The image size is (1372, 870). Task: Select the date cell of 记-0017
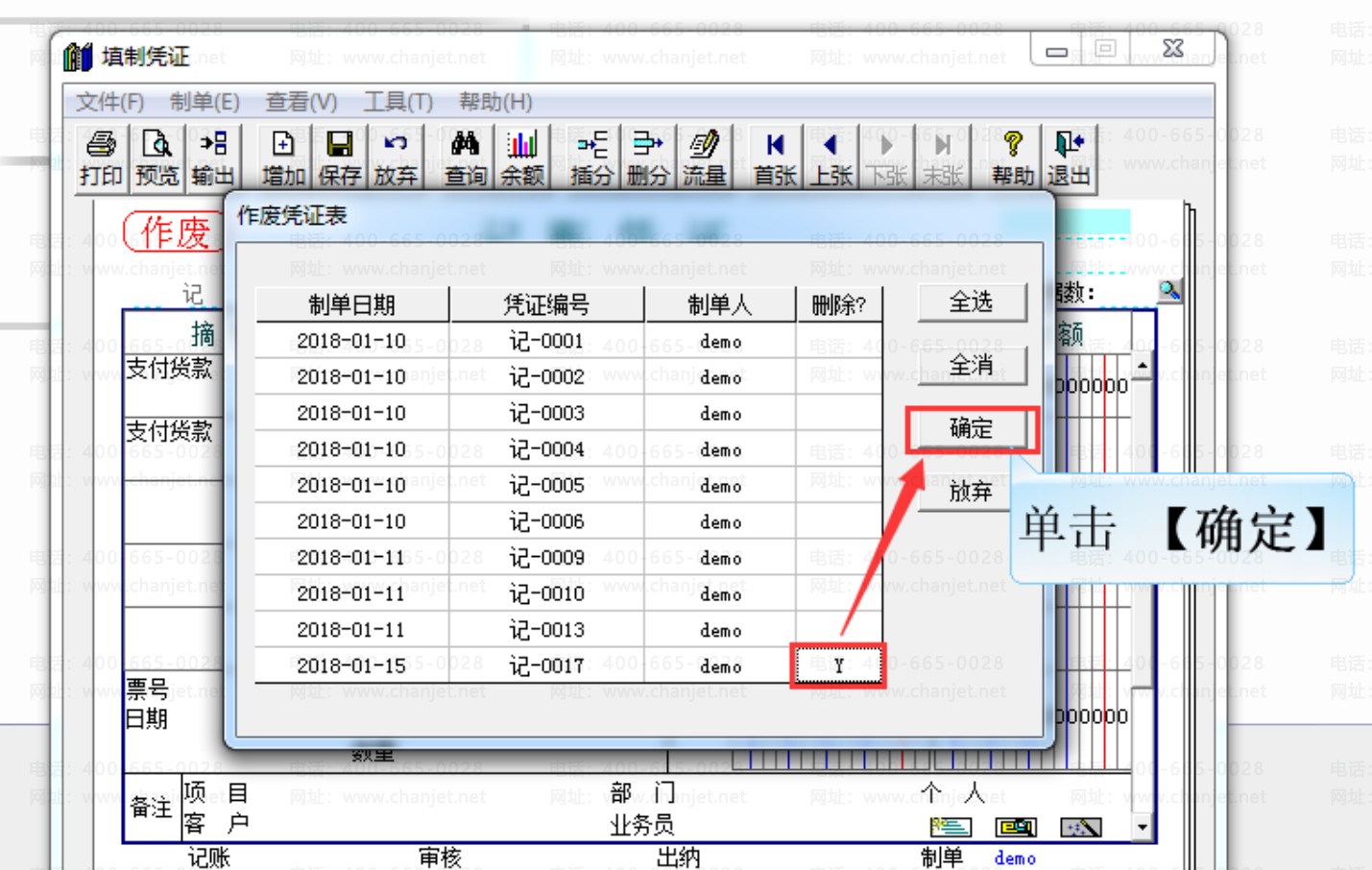(352, 665)
